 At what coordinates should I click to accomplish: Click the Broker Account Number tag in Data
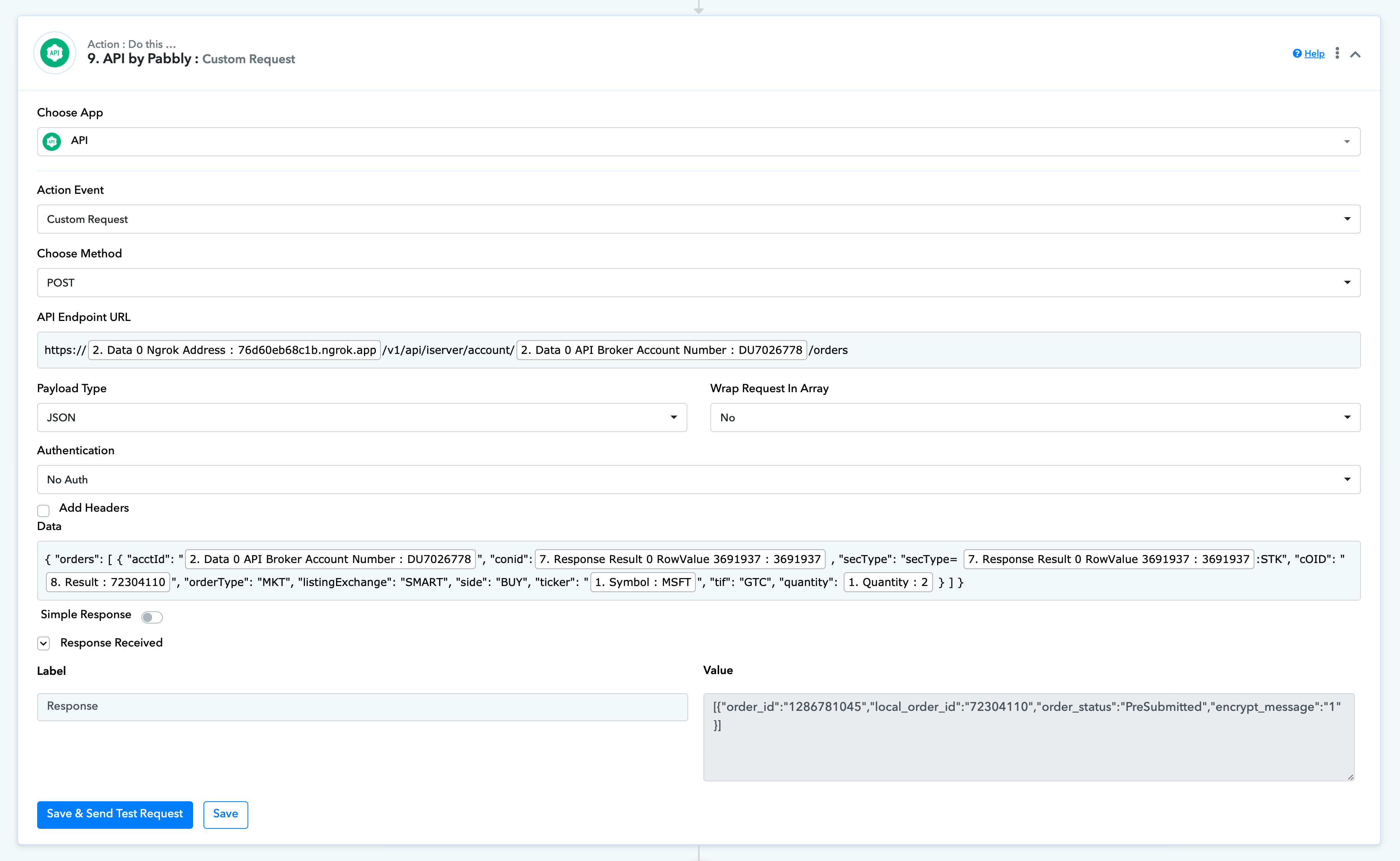(330, 559)
